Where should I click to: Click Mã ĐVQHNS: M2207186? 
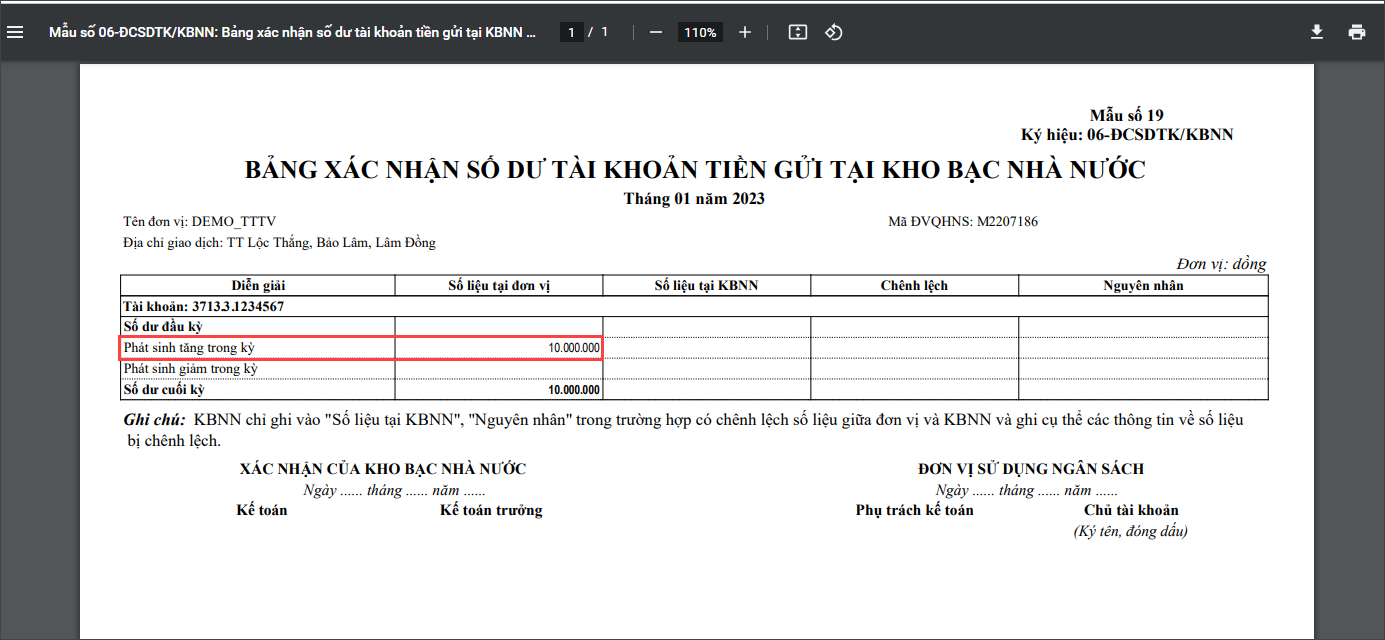(963, 221)
